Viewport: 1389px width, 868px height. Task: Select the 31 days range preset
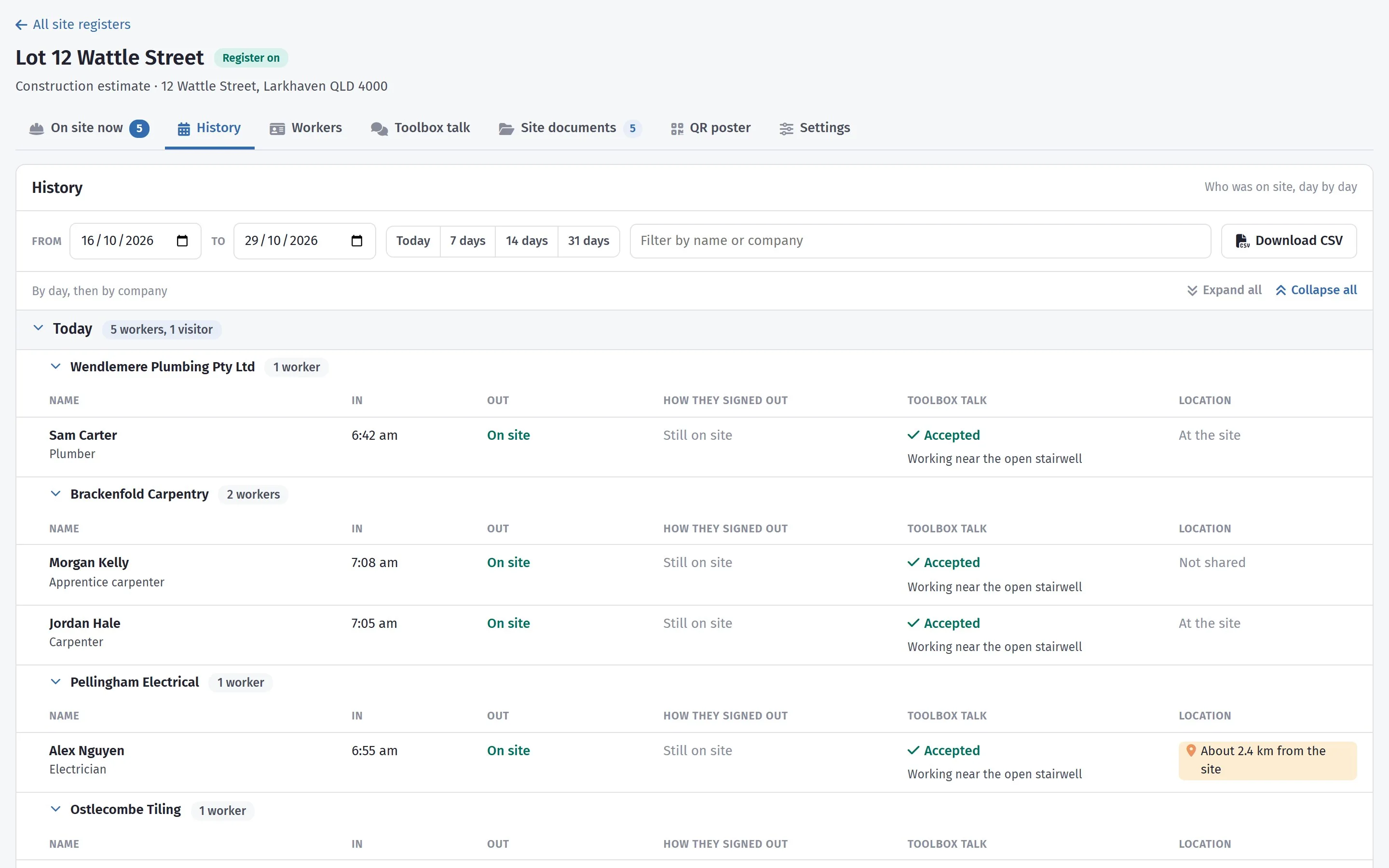(588, 241)
